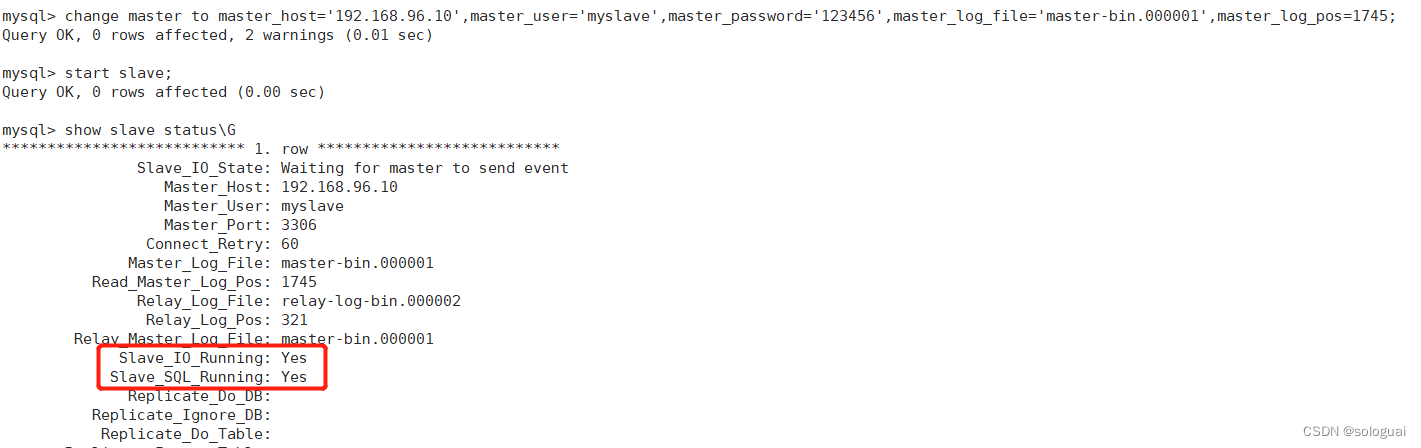1421x448 pixels.
Task: Click the 'change master to' command line
Action: point(699,16)
